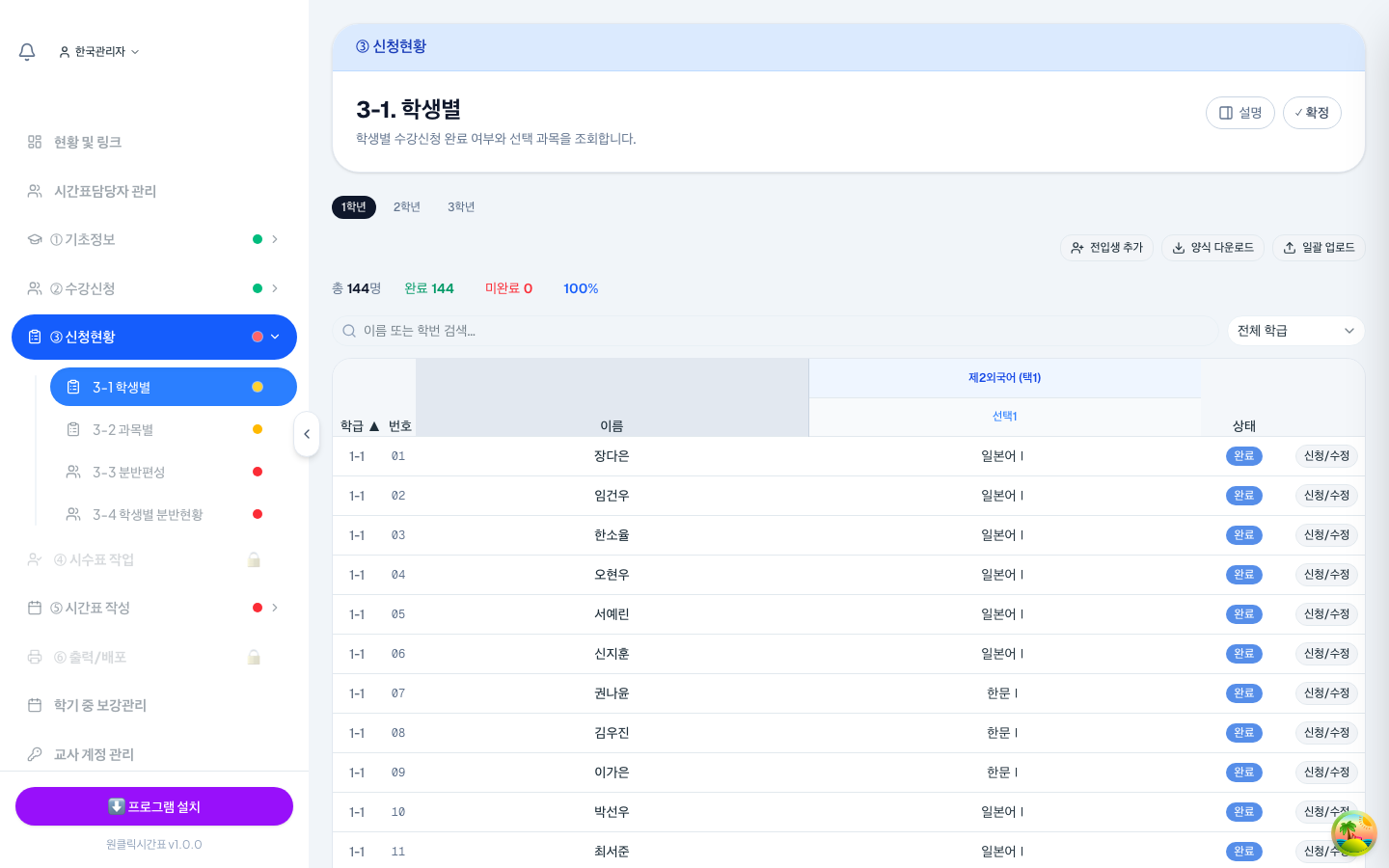Click the 원클릭시간표 v1.0.0 version text

coord(154,844)
